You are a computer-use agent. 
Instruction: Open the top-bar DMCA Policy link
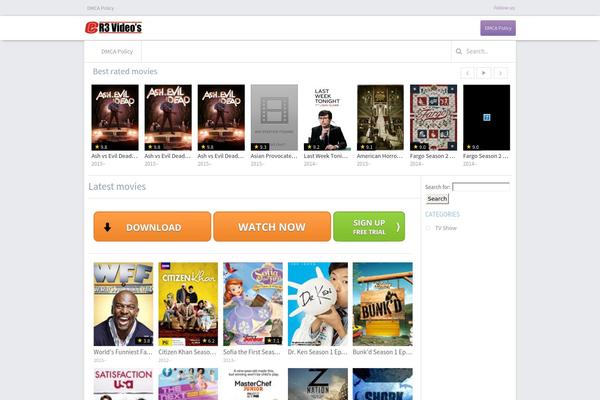click(x=100, y=8)
